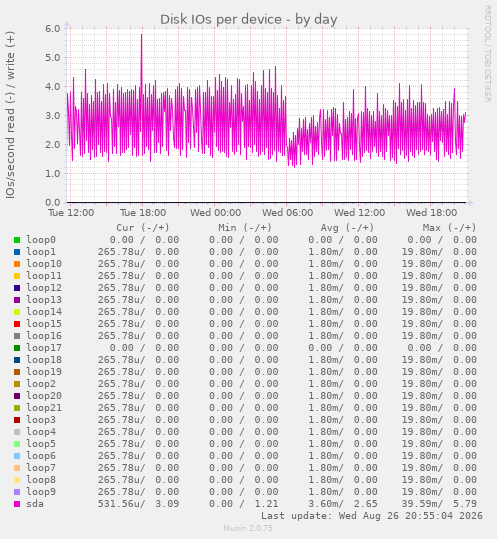Select the 'loop17' legend label

click(x=44, y=348)
